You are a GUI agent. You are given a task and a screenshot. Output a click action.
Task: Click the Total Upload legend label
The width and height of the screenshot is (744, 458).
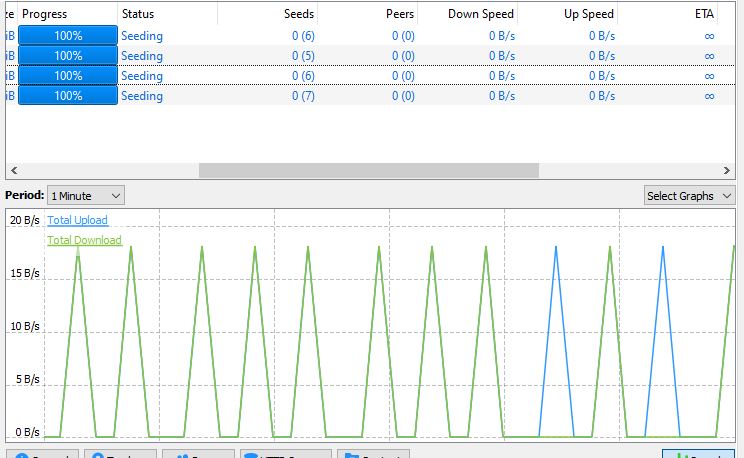(77, 220)
